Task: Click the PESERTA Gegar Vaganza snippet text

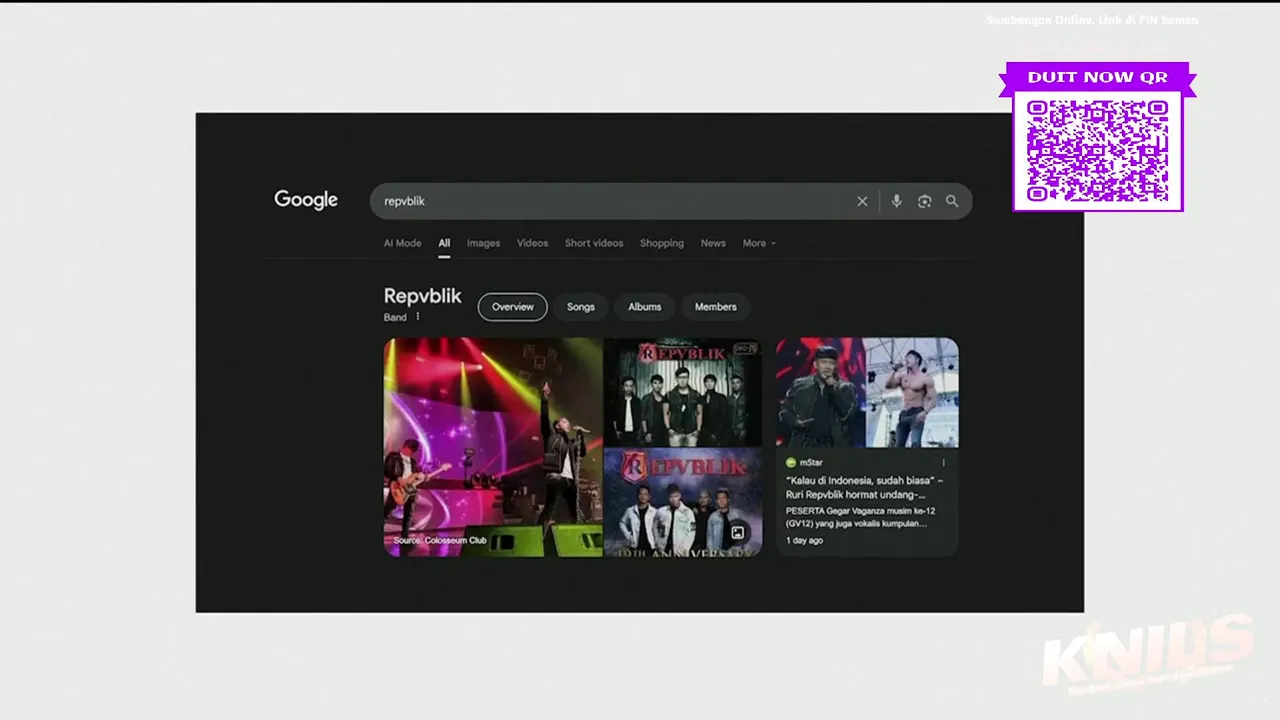Action: [861, 517]
